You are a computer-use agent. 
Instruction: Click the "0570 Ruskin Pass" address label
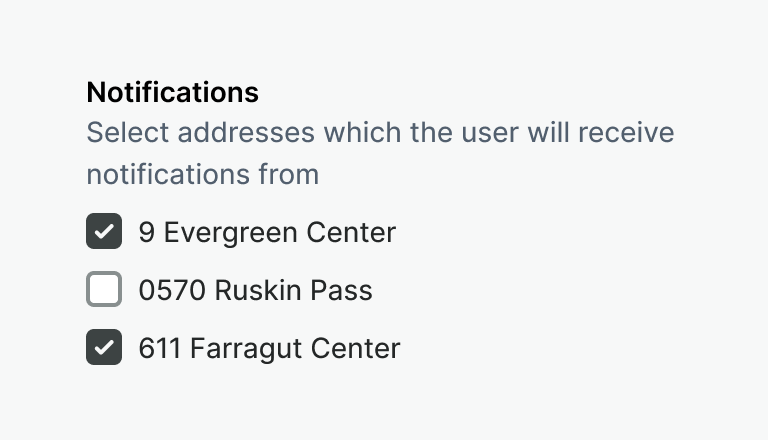[255, 291]
